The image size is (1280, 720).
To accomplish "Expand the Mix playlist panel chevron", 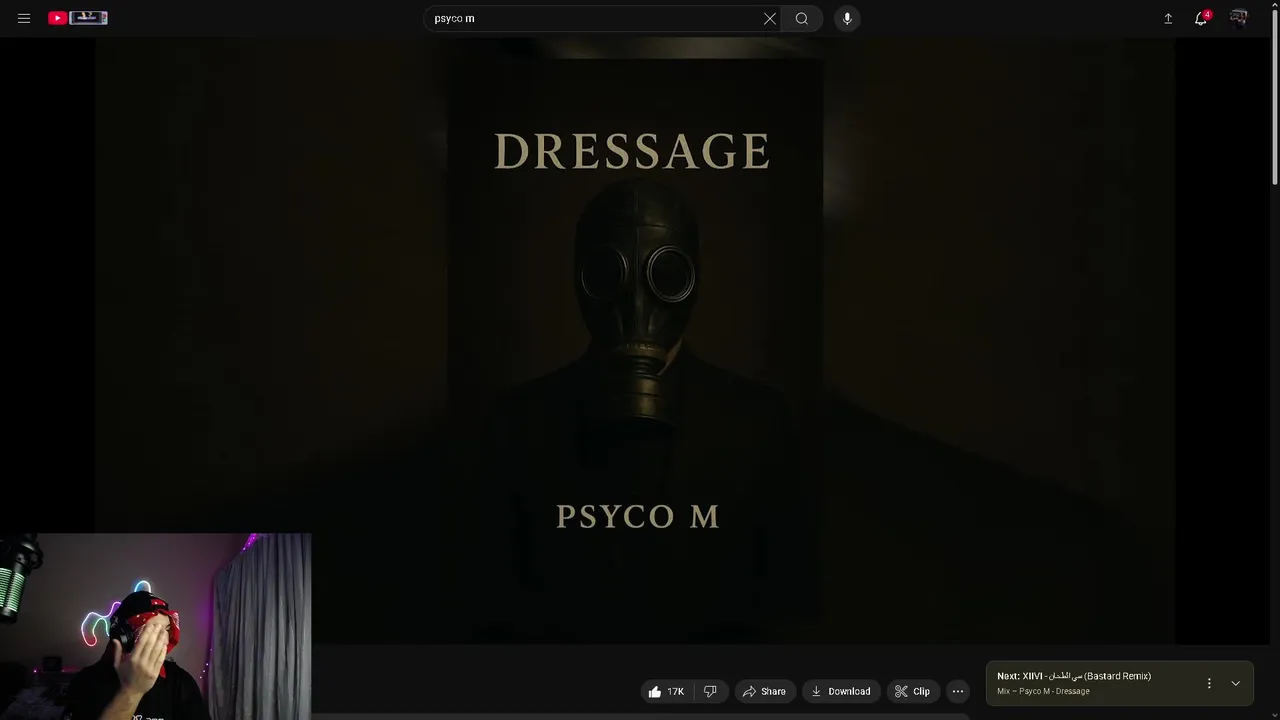I will (1236, 683).
